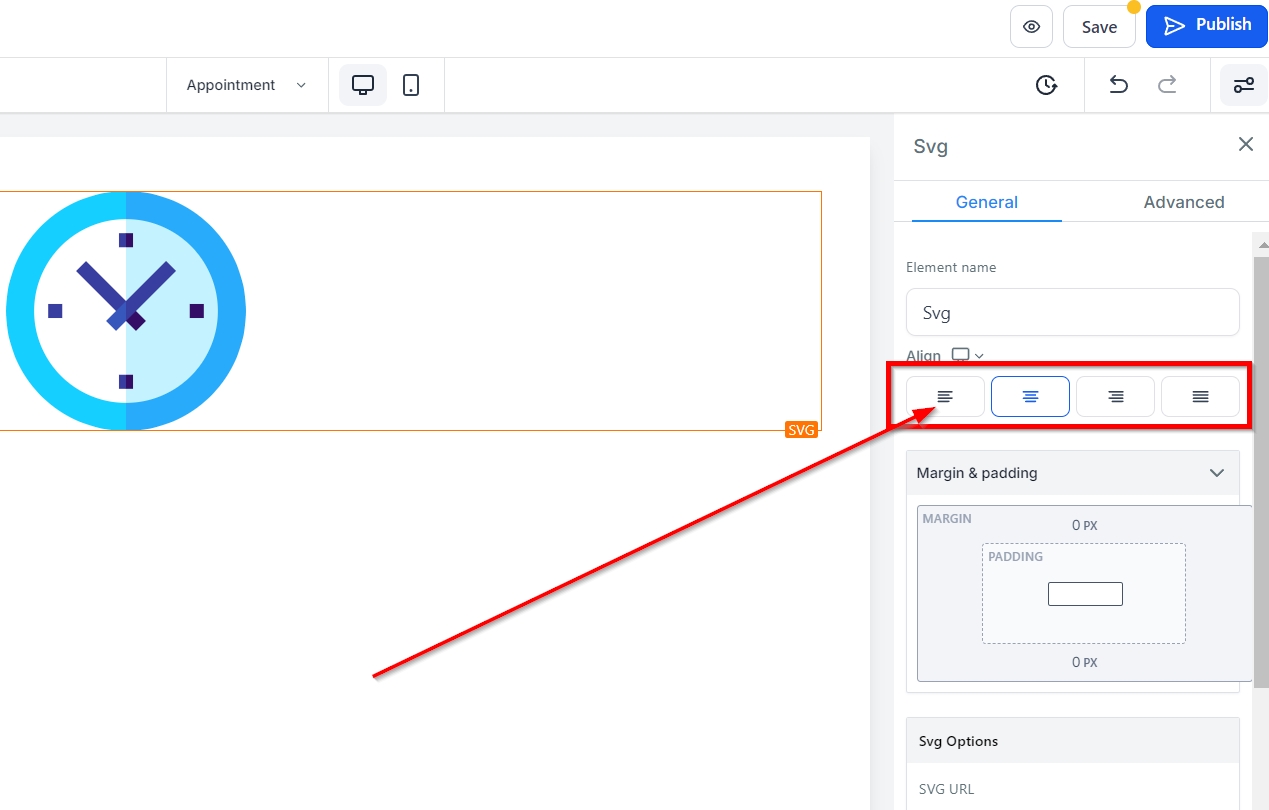1269x810 pixels.
Task: Set alignment to right
Action: [x=1115, y=397]
